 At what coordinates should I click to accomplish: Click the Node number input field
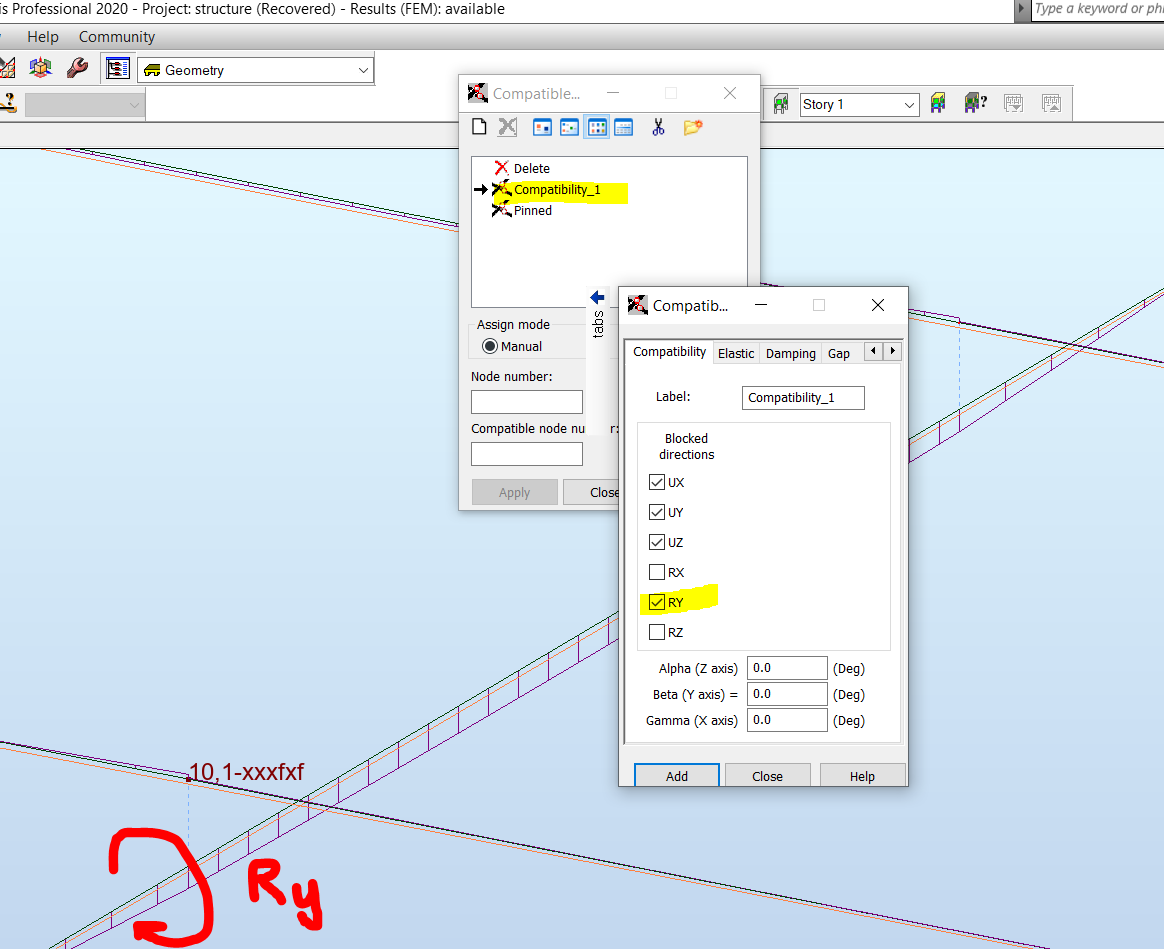pyautogui.click(x=526, y=402)
